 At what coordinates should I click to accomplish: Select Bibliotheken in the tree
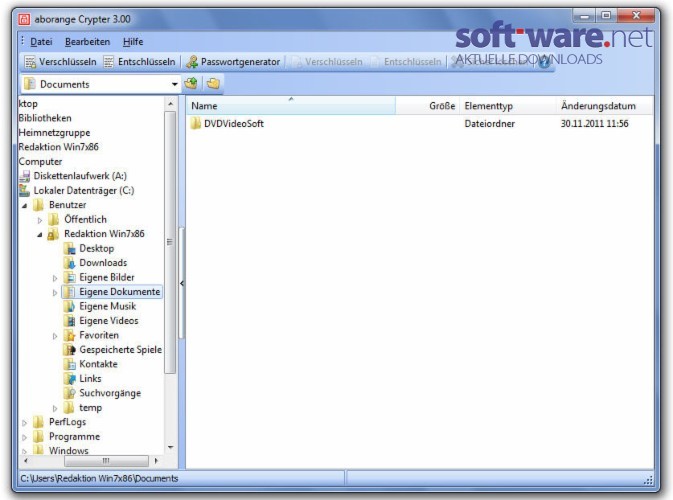click(45, 118)
